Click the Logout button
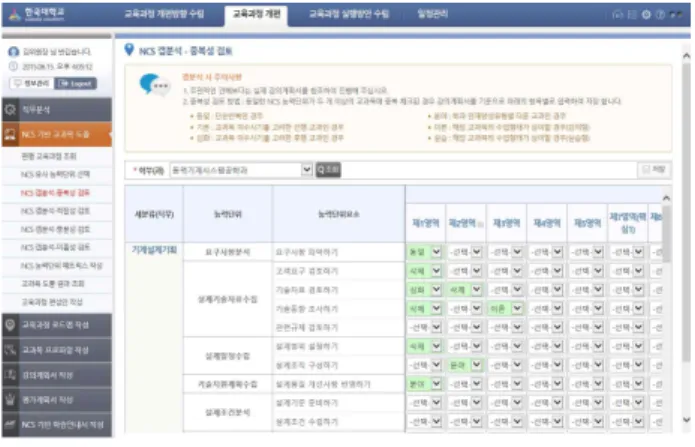 [75, 83]
